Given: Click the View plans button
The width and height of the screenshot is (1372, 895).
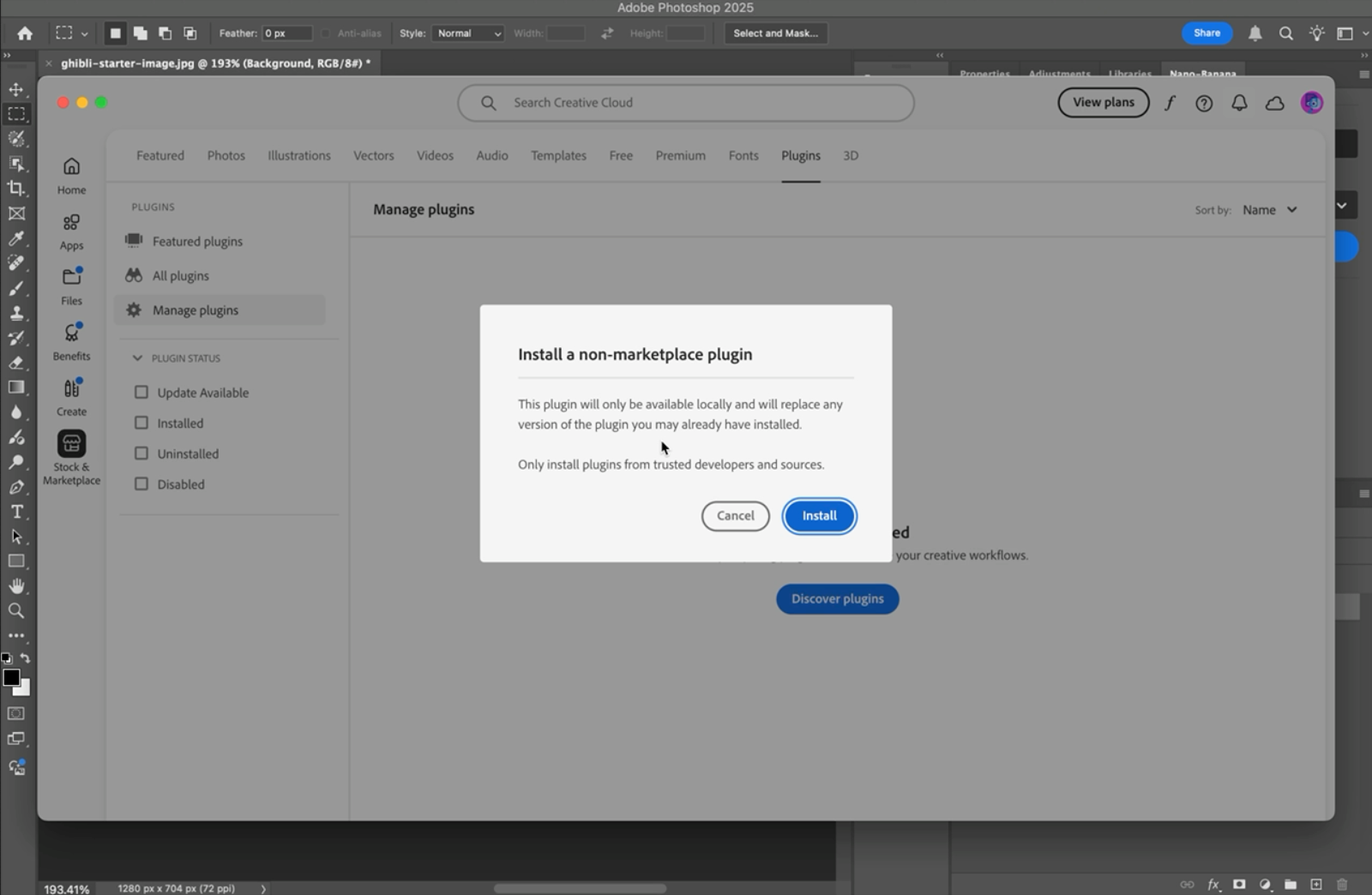Looking at the screenshot, I should (x=1104, y=103).
